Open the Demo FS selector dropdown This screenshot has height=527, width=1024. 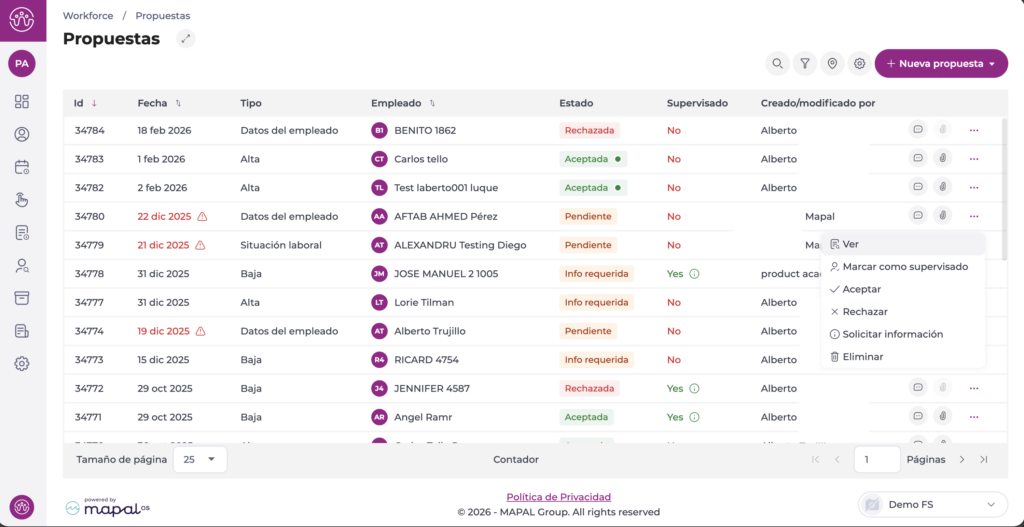(933, 504)
